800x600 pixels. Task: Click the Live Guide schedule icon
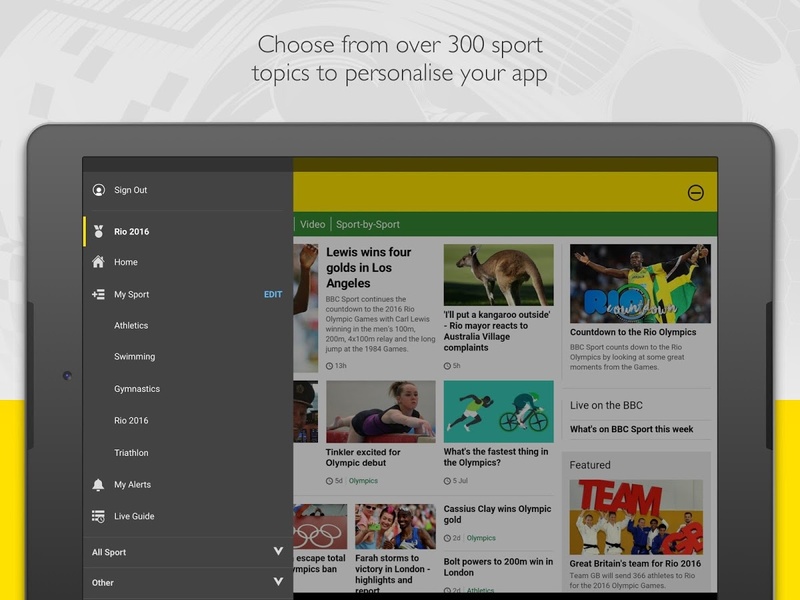[98, 516]
